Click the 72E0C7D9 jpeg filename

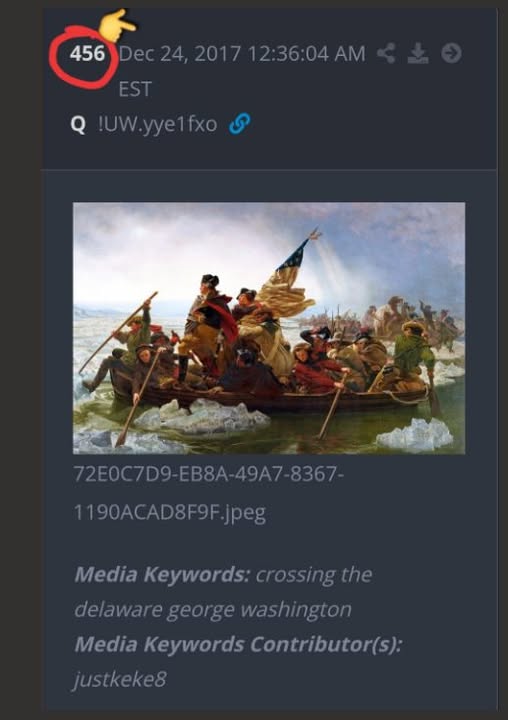tap(209, 493)
